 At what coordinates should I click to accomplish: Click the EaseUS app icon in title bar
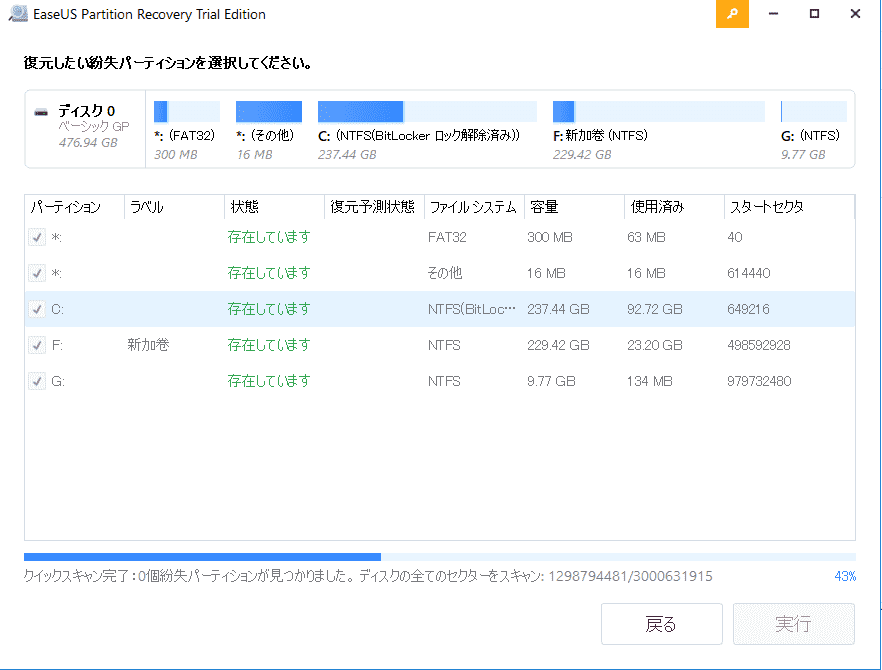click(x=14, y=15)
